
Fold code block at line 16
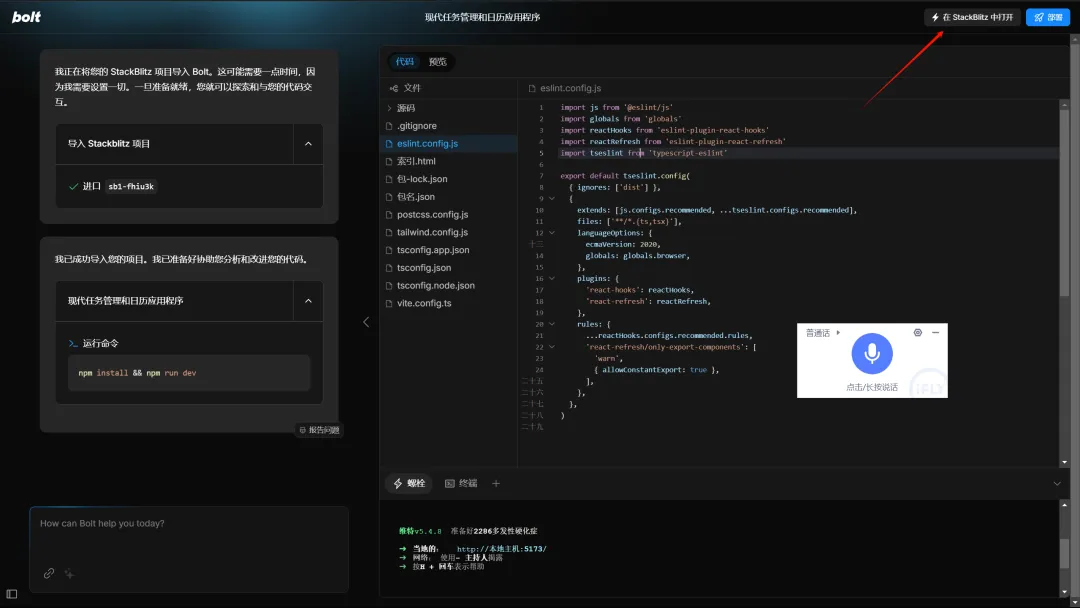coord(552,278)
